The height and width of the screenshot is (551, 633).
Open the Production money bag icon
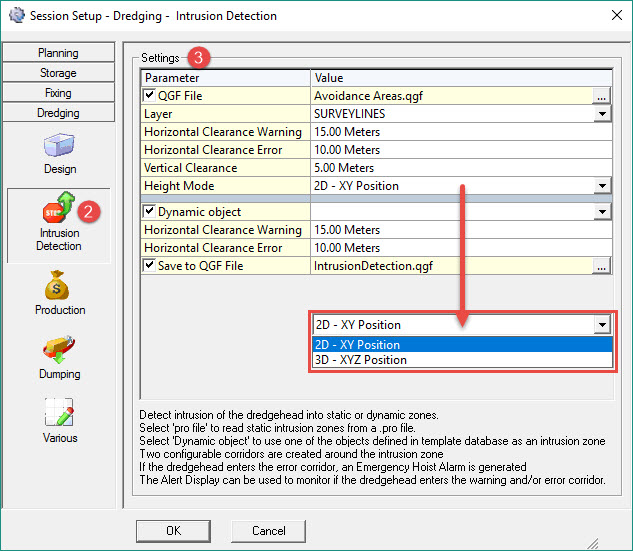[x=59, y=286]
